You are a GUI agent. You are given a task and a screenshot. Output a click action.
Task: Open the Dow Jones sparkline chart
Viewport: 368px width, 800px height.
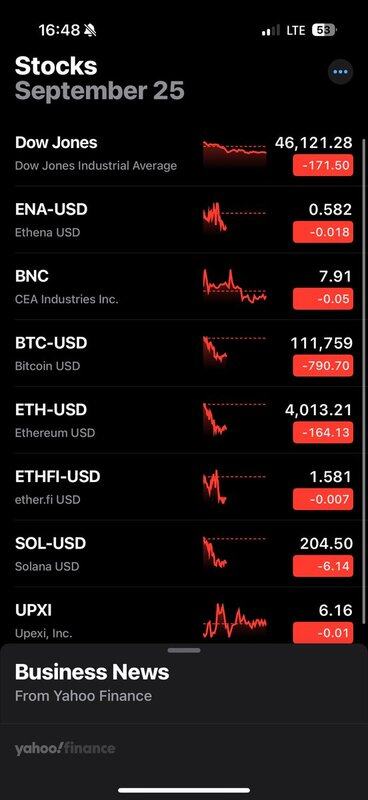point(234,155)
